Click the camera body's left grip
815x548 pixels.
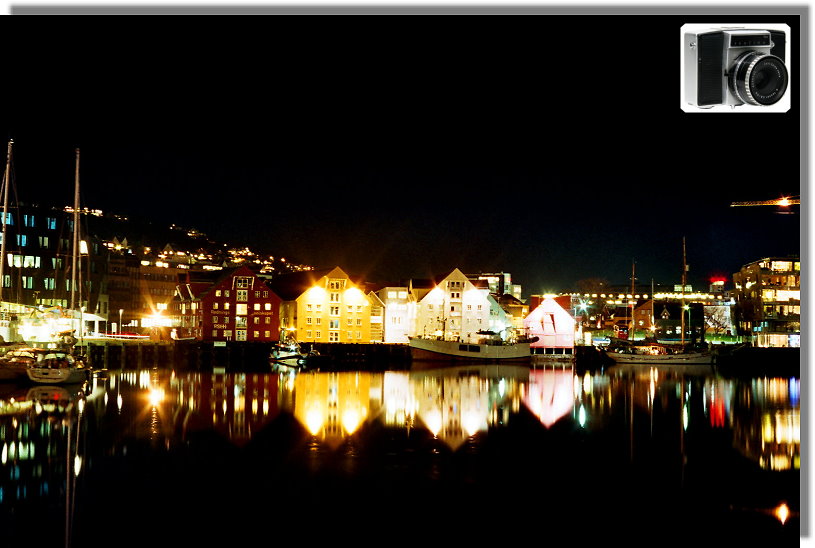pos(709,68)
